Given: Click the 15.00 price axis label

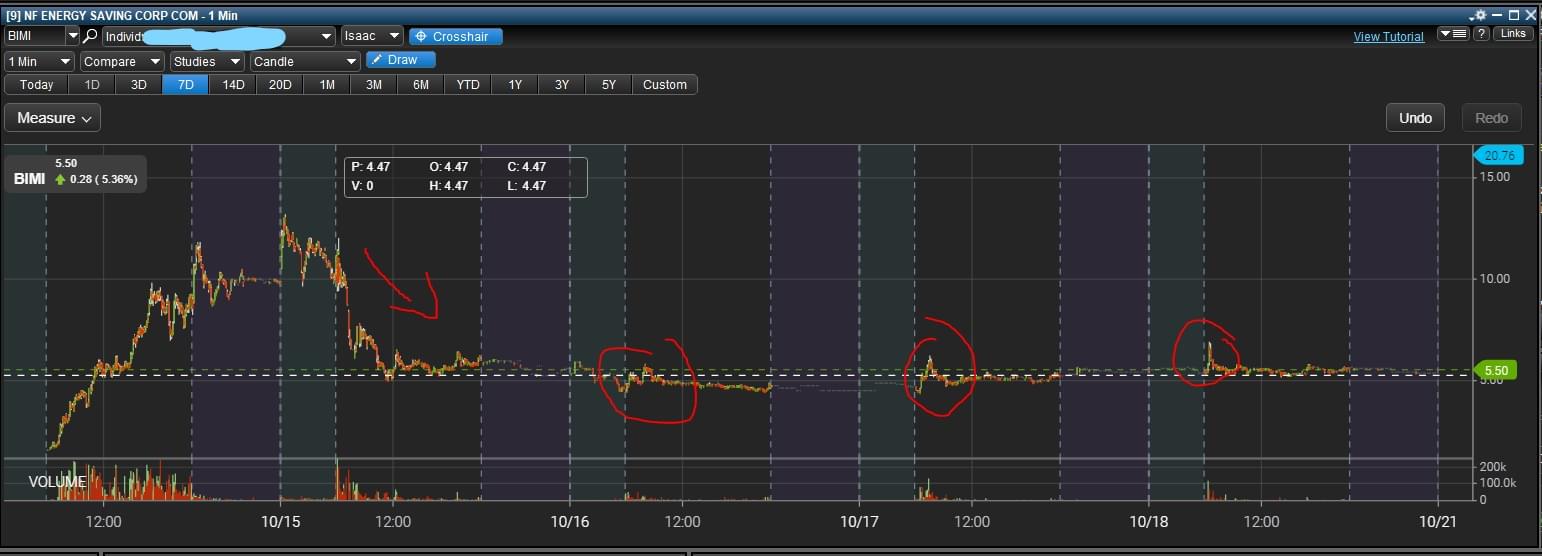Looking at the screenshot, I should coord(1495,176).
